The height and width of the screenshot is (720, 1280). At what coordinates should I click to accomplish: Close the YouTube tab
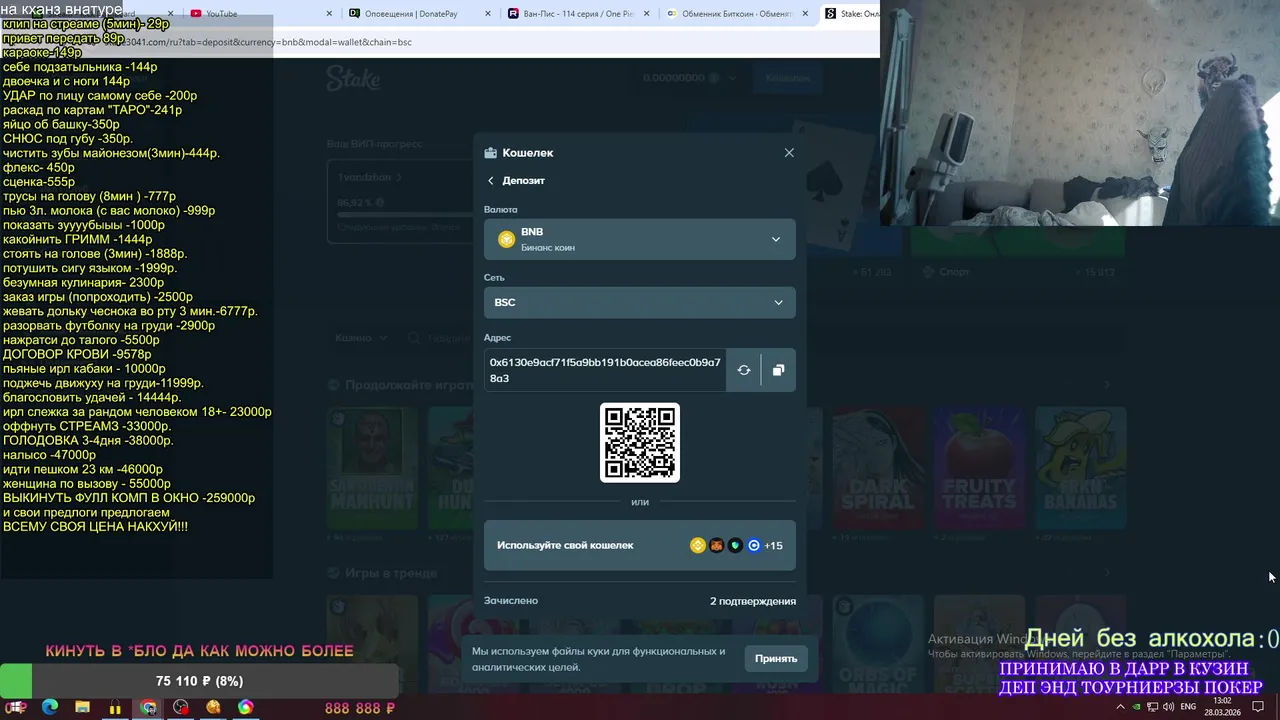(329, 14)
